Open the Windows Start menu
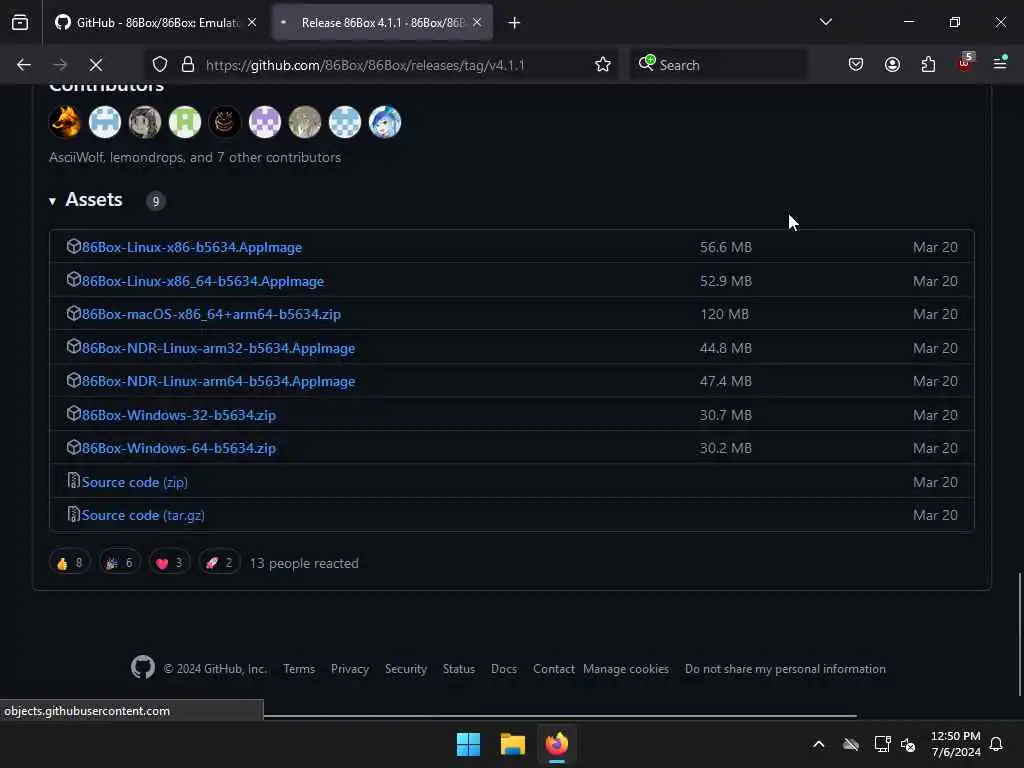 tap(468, 744)
